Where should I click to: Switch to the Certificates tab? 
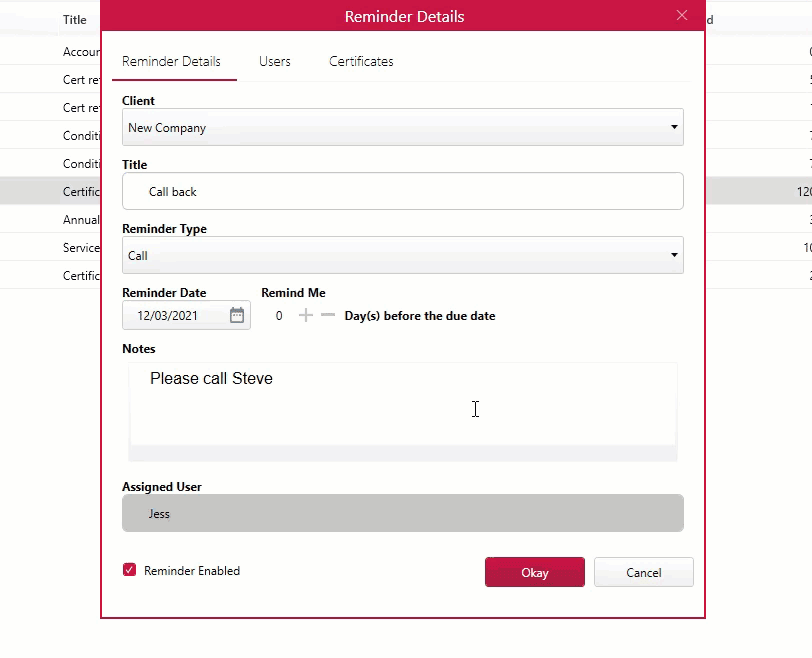[x=360, y=61]
